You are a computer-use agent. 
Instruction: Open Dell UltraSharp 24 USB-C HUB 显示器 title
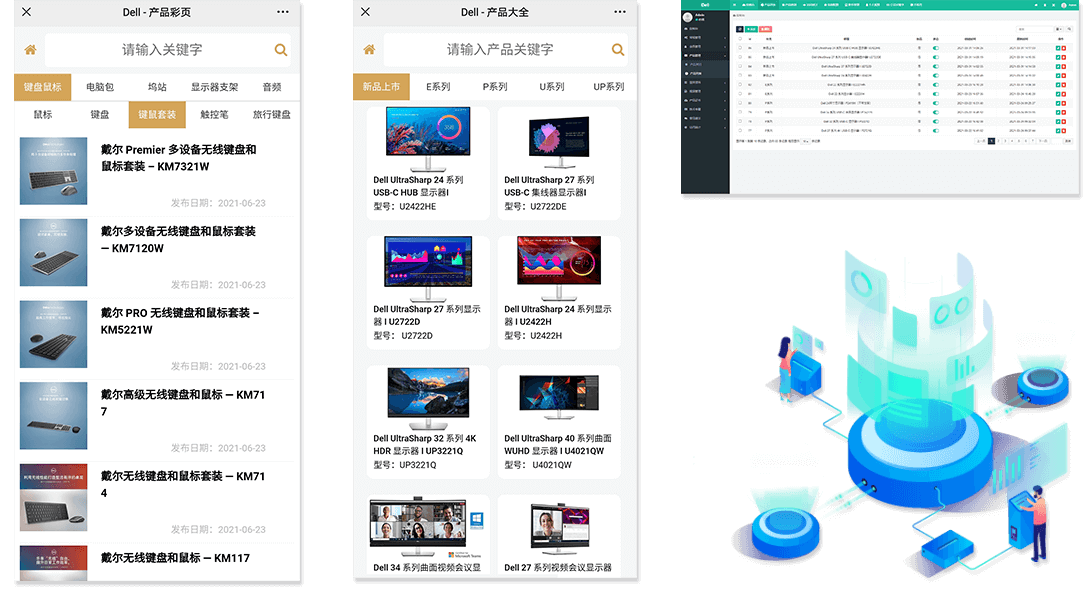pos(419,187)
